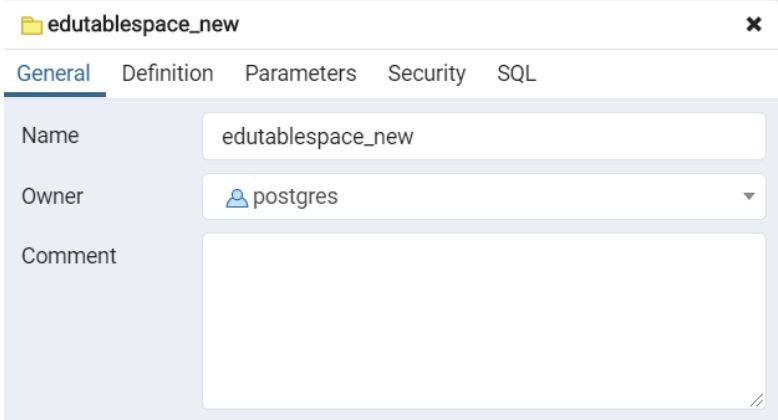Switch to the Definition tab
The image size is (778, 420).
pos(167,73)
